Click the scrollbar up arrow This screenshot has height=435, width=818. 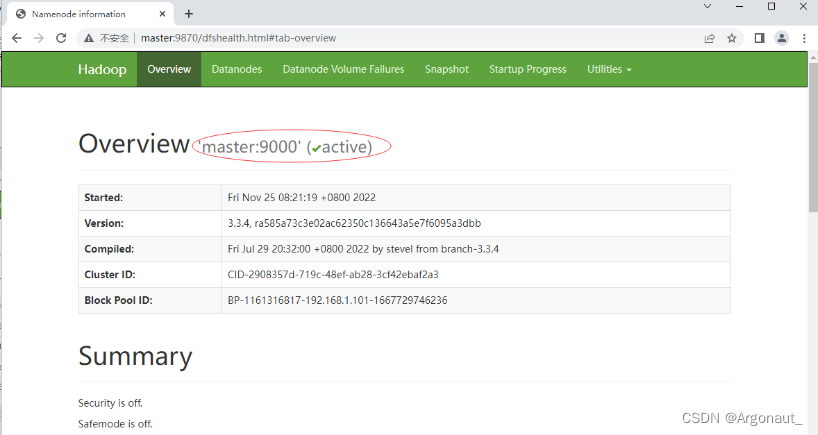pyautogui.click(x=813, y=57)
